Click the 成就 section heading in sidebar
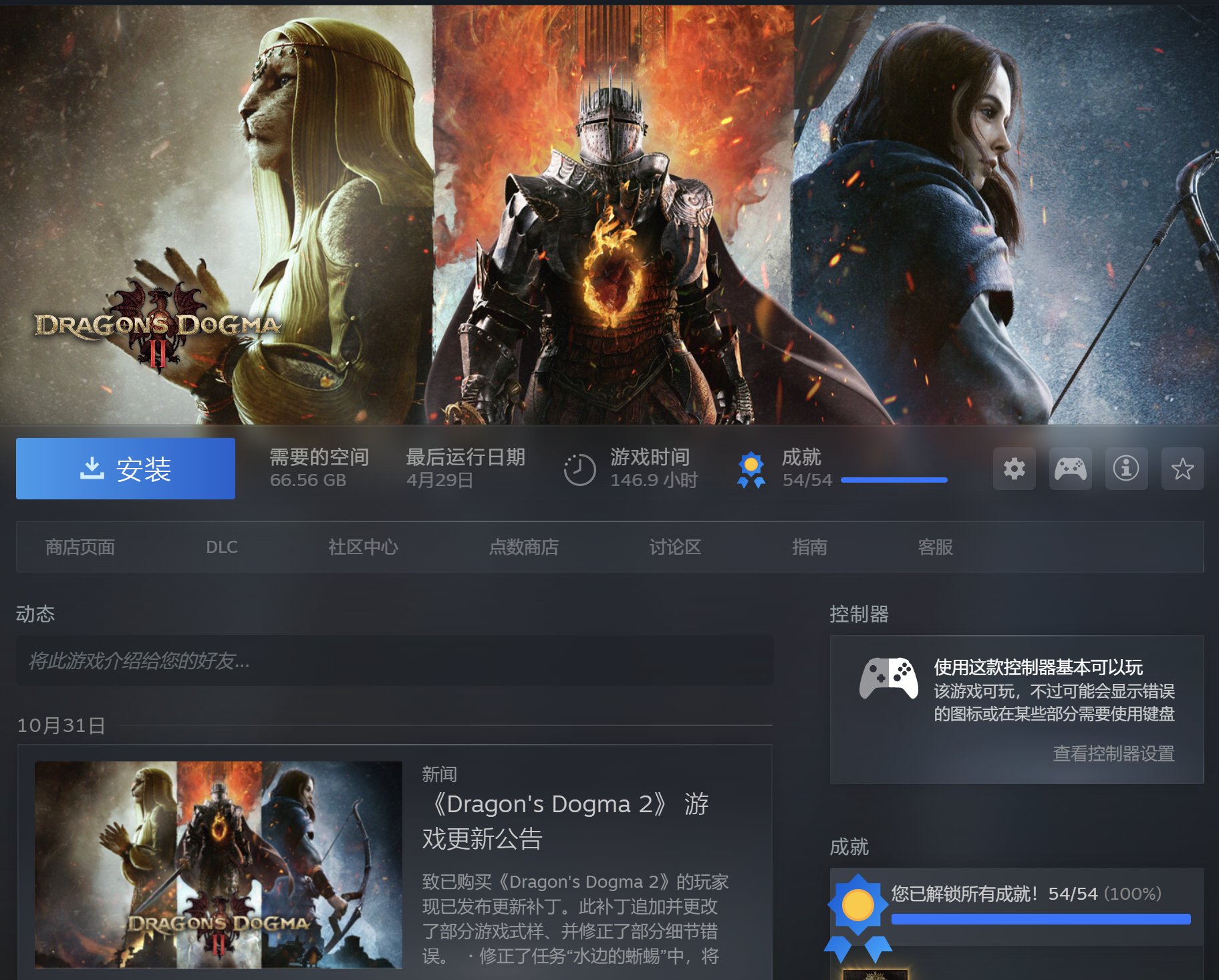 849,847
